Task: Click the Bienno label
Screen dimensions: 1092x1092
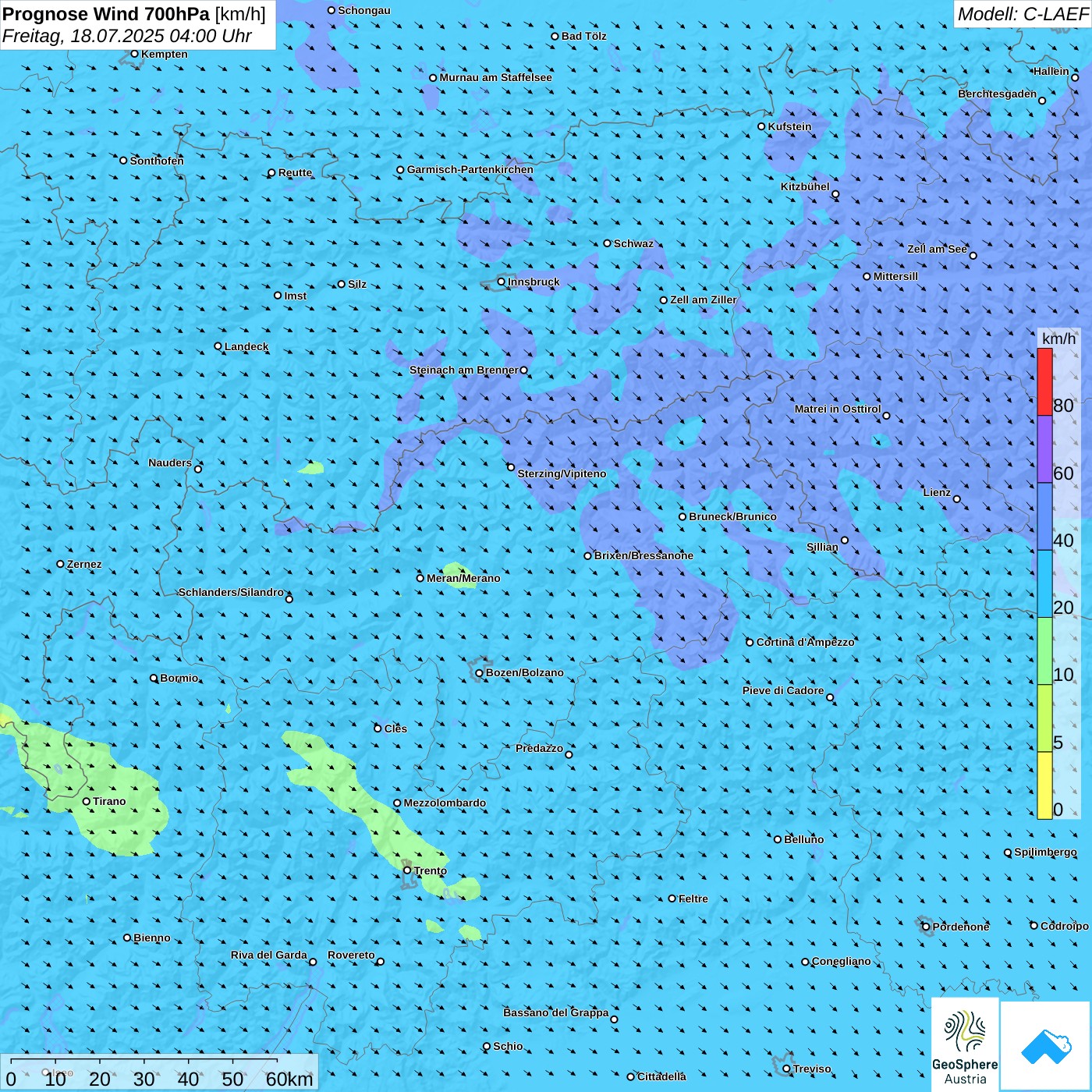Action: (151, 938)
